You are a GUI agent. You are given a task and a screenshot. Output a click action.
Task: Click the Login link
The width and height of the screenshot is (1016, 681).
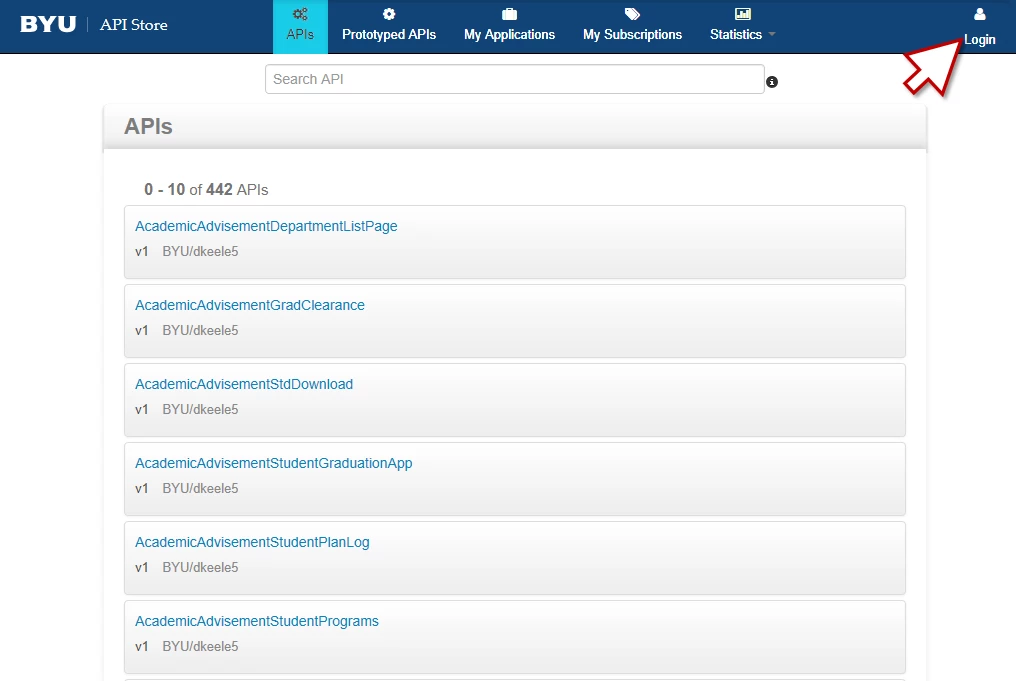980,40
